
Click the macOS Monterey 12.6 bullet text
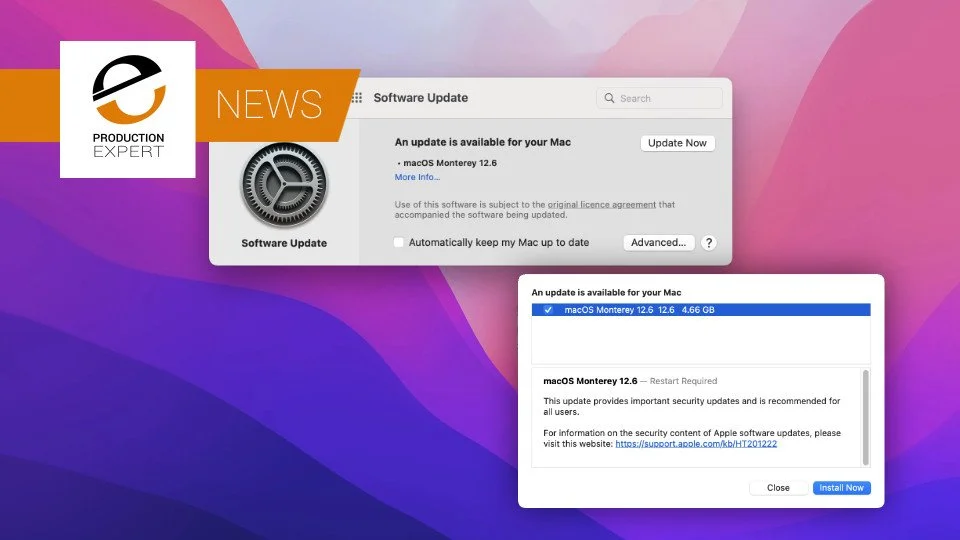pos(450,163)
